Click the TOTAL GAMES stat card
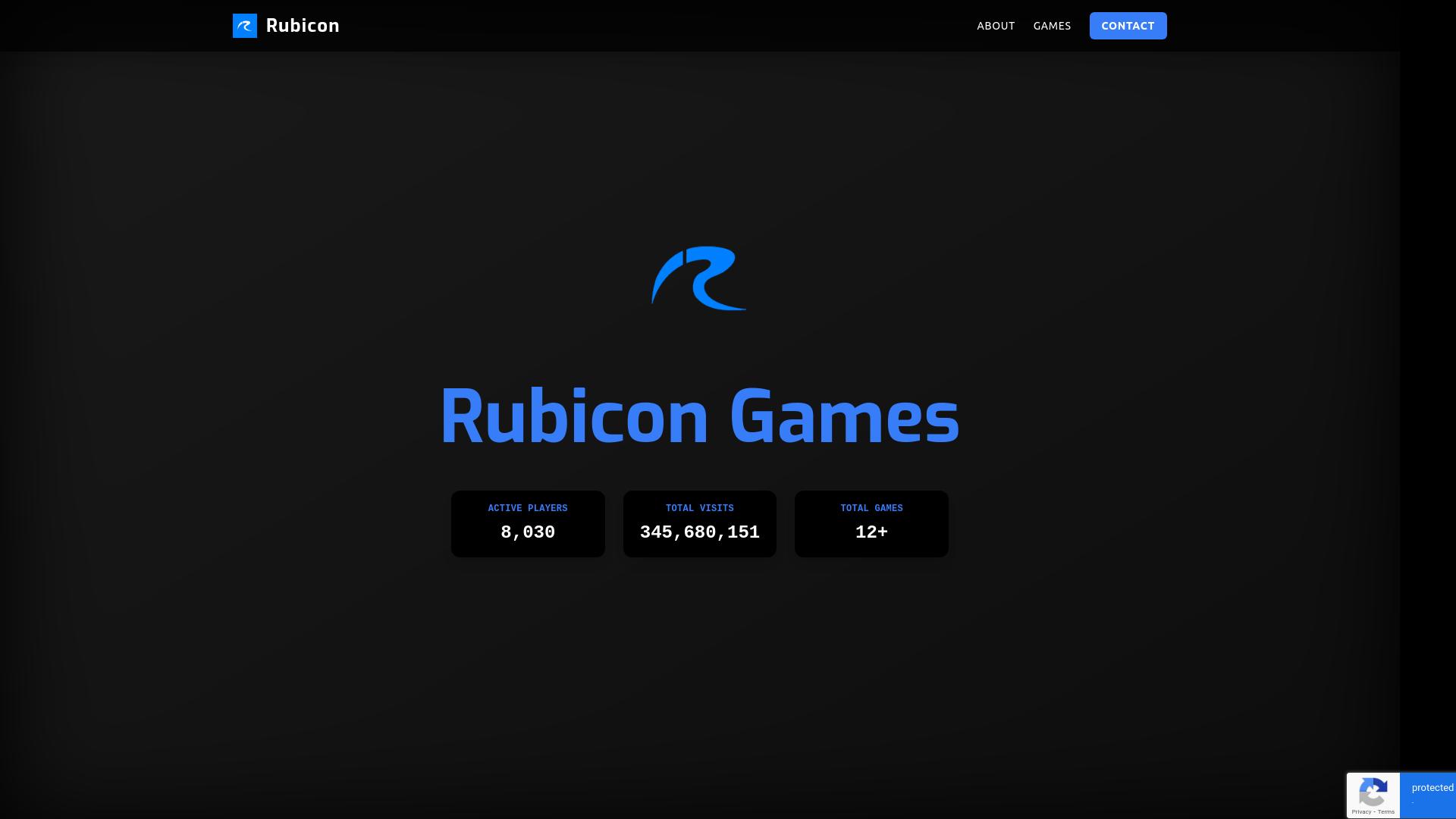The image size is (1456, 819). pos(871,523)
